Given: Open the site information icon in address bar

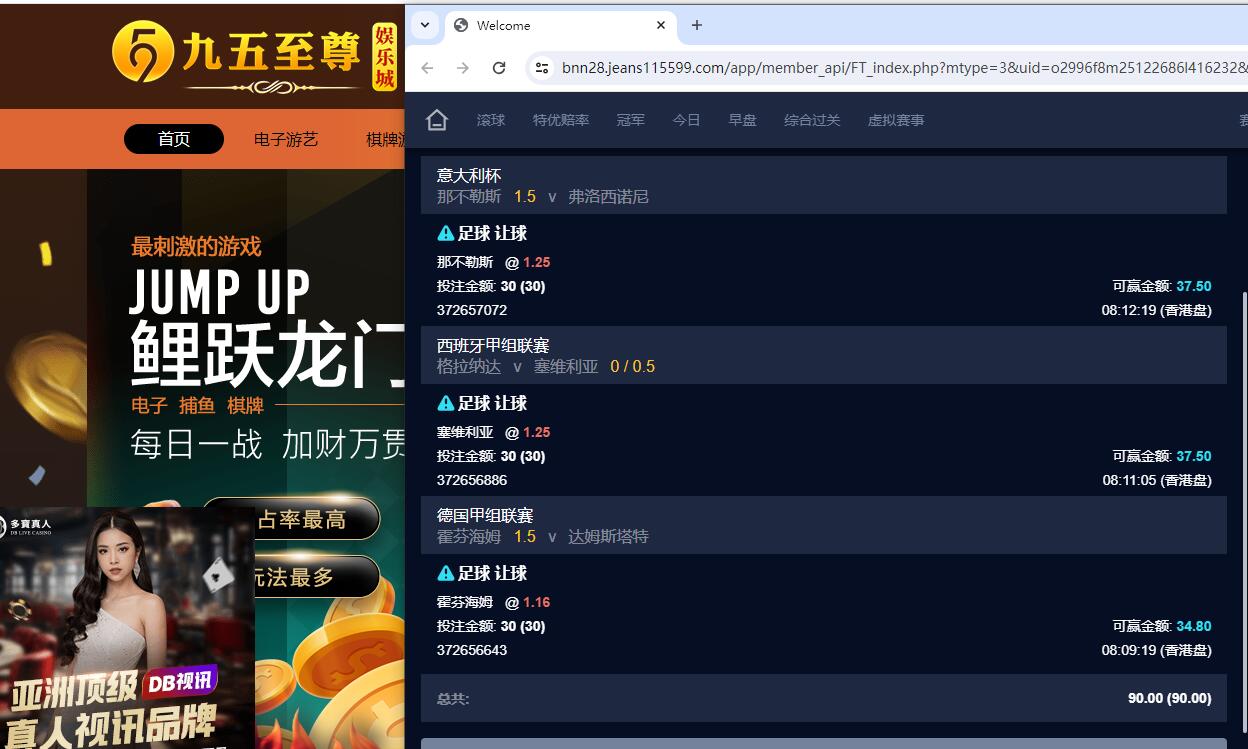Looking at the screenshot, I should pos(542,68).
